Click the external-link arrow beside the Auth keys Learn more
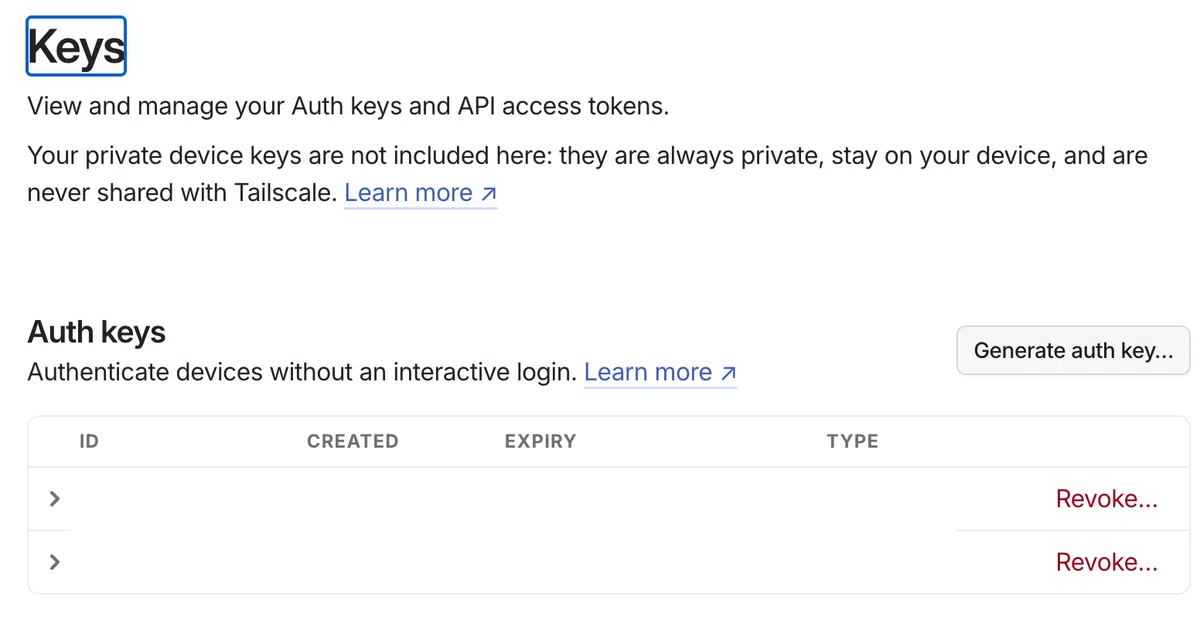The width and height of the screenshot is (1200, 617). [728, 374]
